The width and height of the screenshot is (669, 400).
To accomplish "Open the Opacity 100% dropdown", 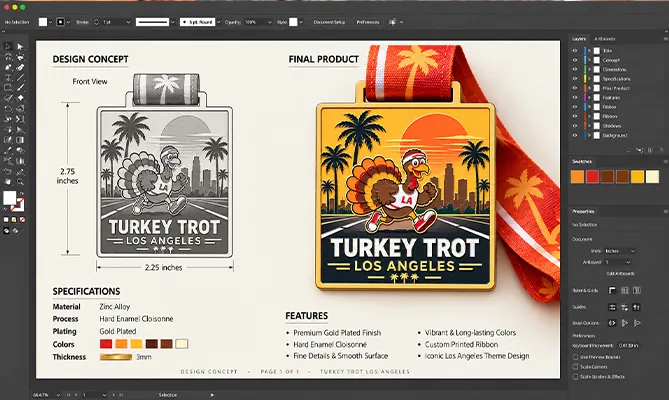I will click(269, 22).
